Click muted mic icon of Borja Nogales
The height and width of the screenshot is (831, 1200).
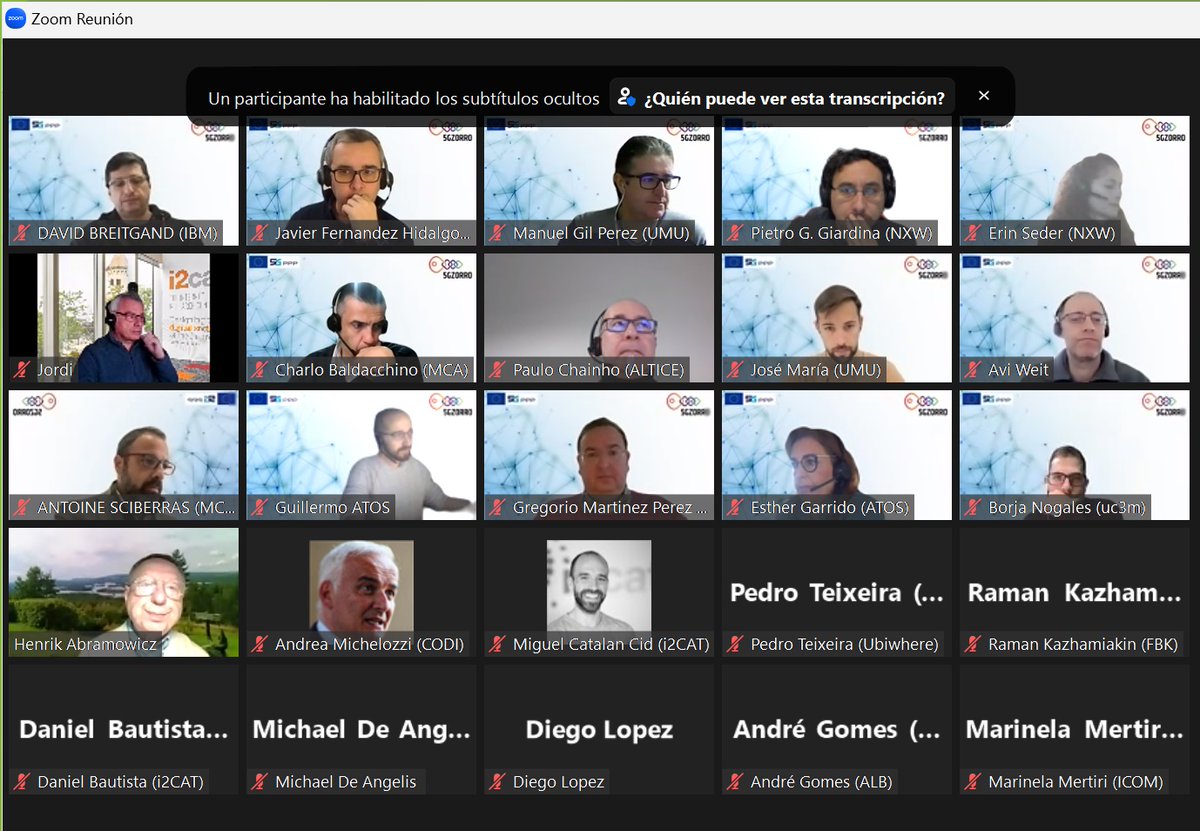coord(974,507)
